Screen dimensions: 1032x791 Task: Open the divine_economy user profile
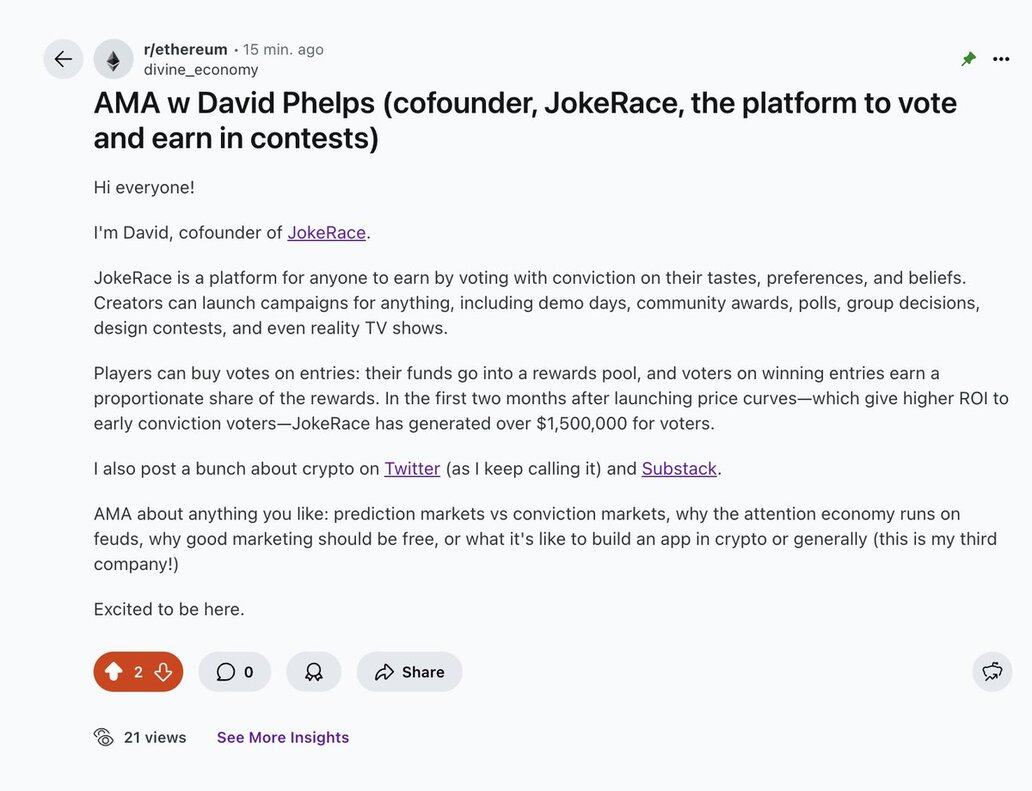pos(201,69)
